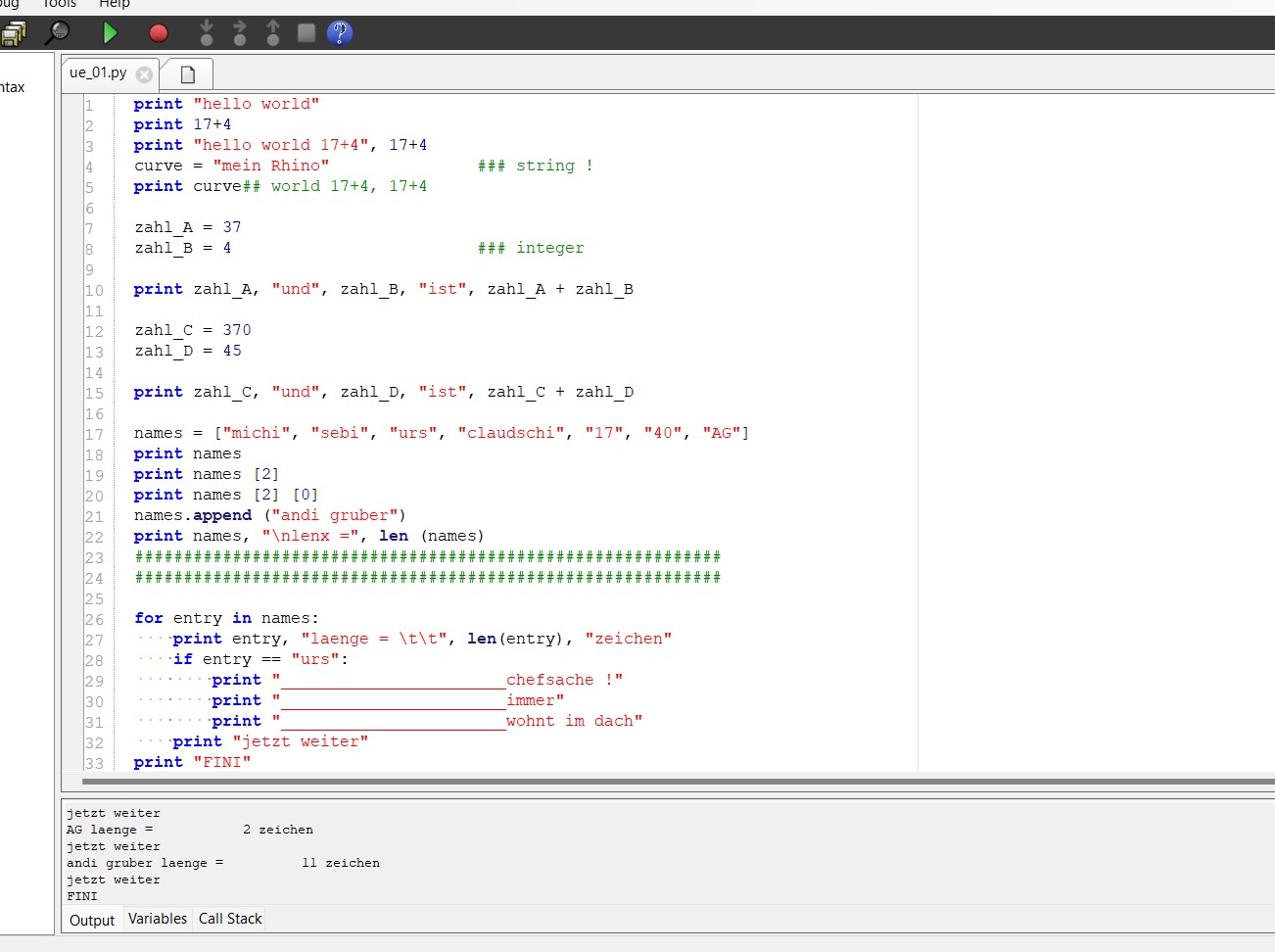
Task: Select the step over debug icon
Action: click(240, 32)
